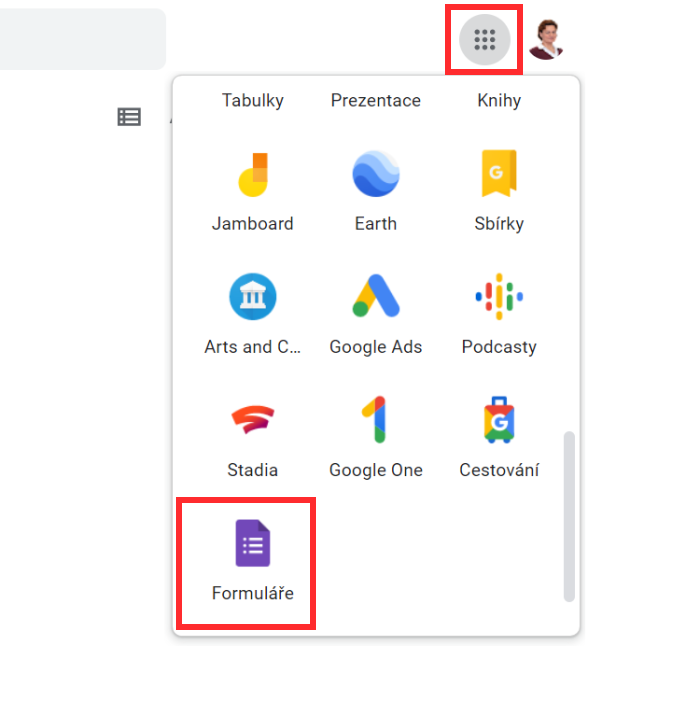Open Prezentace from the apps menu
The height and width of the screenshot is (702, 700).
[x=376, y=100]
